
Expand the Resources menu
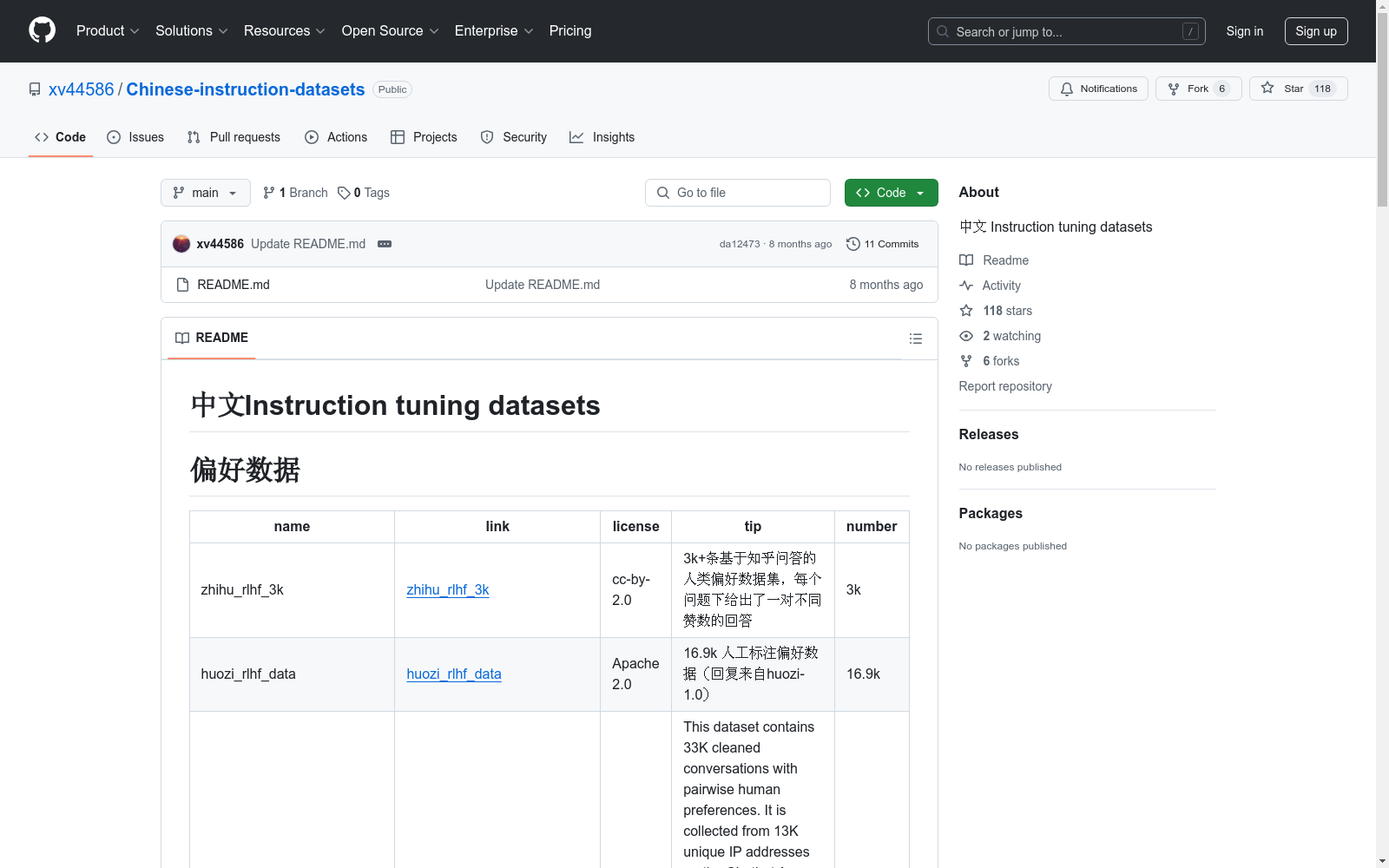click(284, 30)
